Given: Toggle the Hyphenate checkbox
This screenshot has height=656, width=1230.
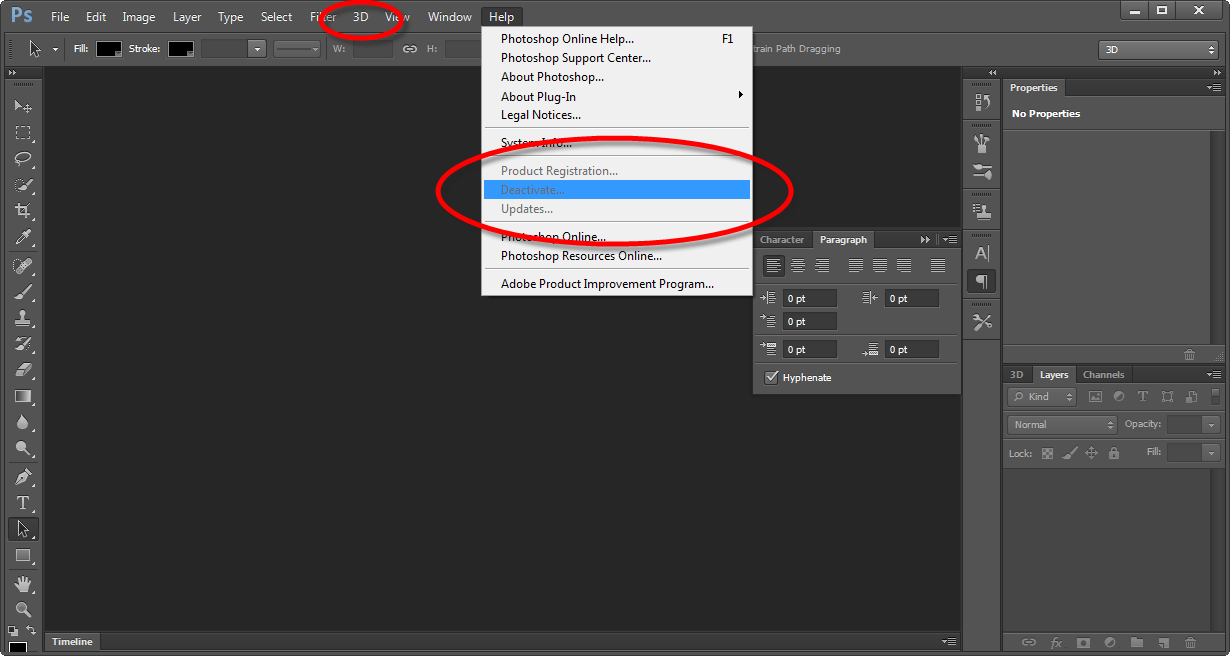Looking at the screenshot, I should coord(771,377).
